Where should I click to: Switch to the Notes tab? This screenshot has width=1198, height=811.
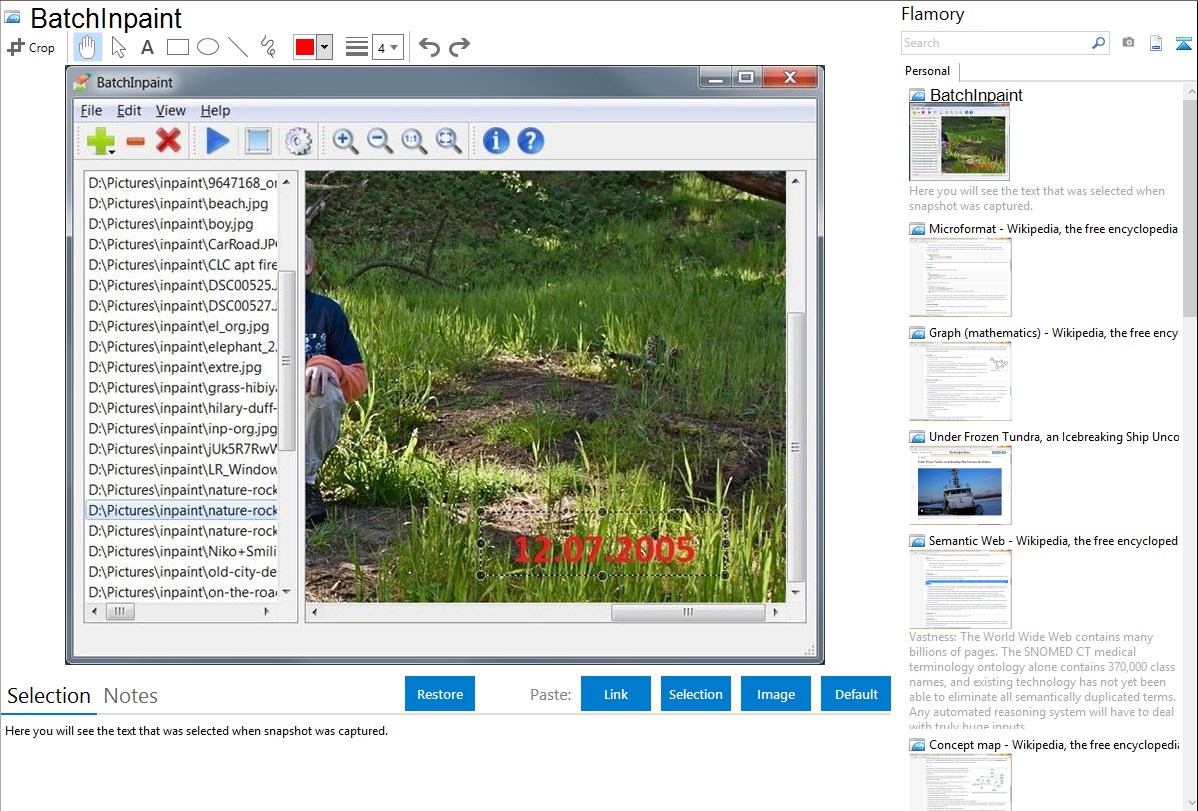pos(130,696)
